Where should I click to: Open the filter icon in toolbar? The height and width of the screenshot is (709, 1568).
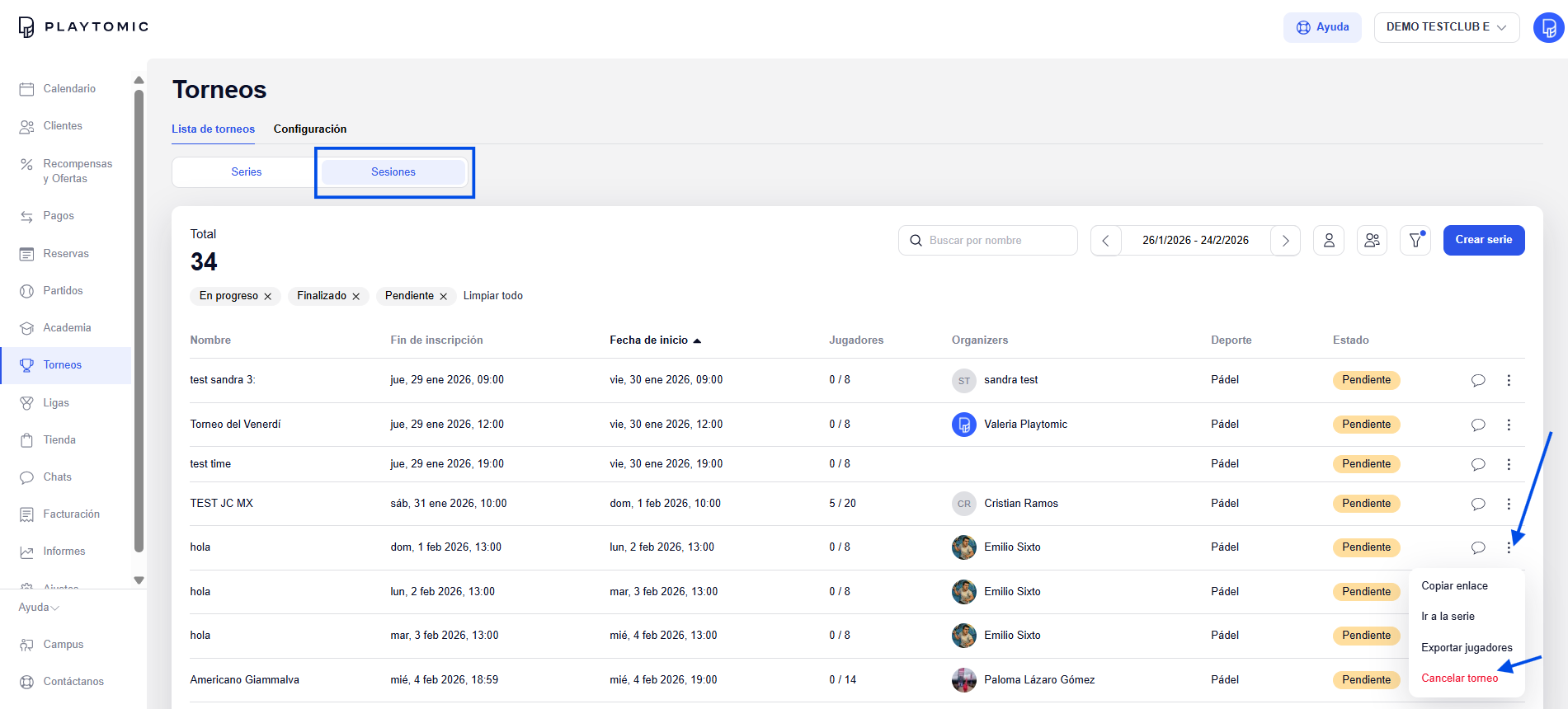tap(1415, 240)
